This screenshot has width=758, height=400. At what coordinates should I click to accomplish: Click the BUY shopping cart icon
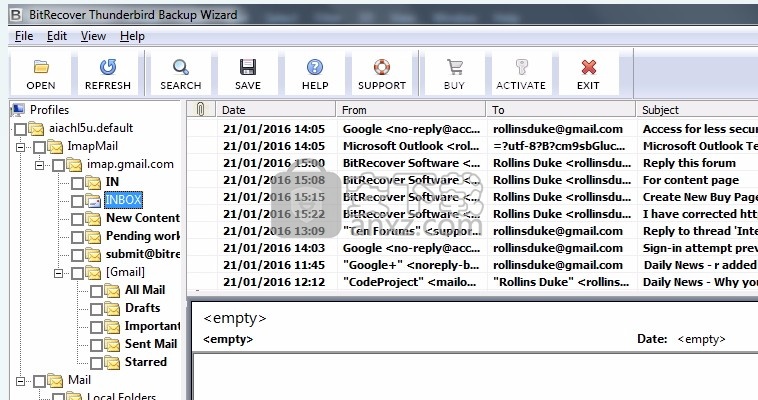pos(454,67)
